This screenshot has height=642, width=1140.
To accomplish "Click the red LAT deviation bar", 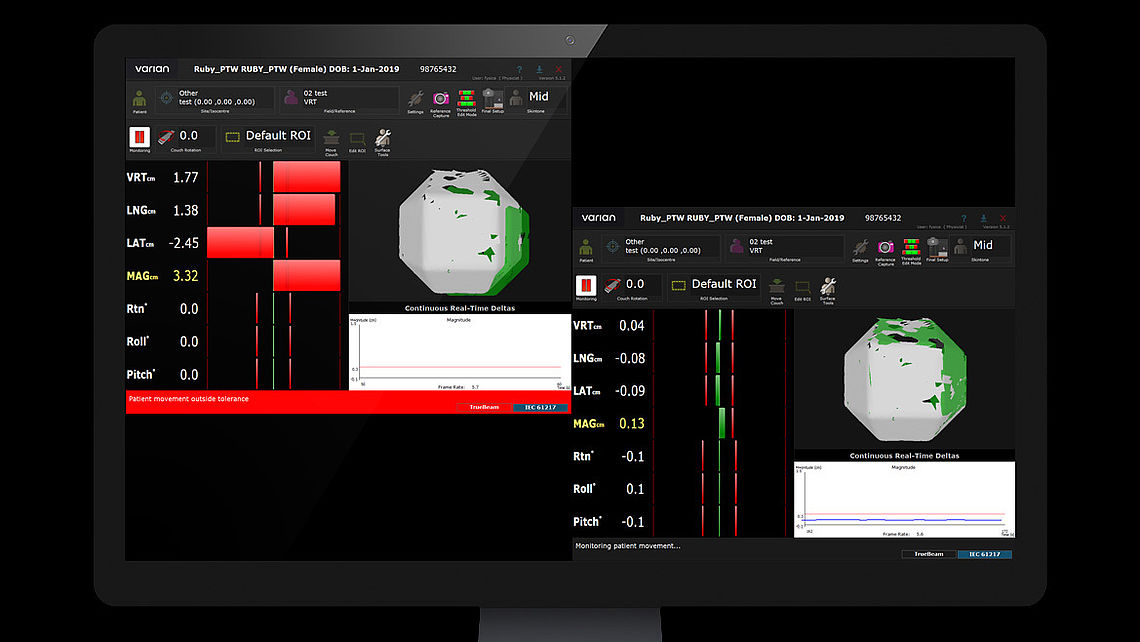I will click(x=240, y=242).
